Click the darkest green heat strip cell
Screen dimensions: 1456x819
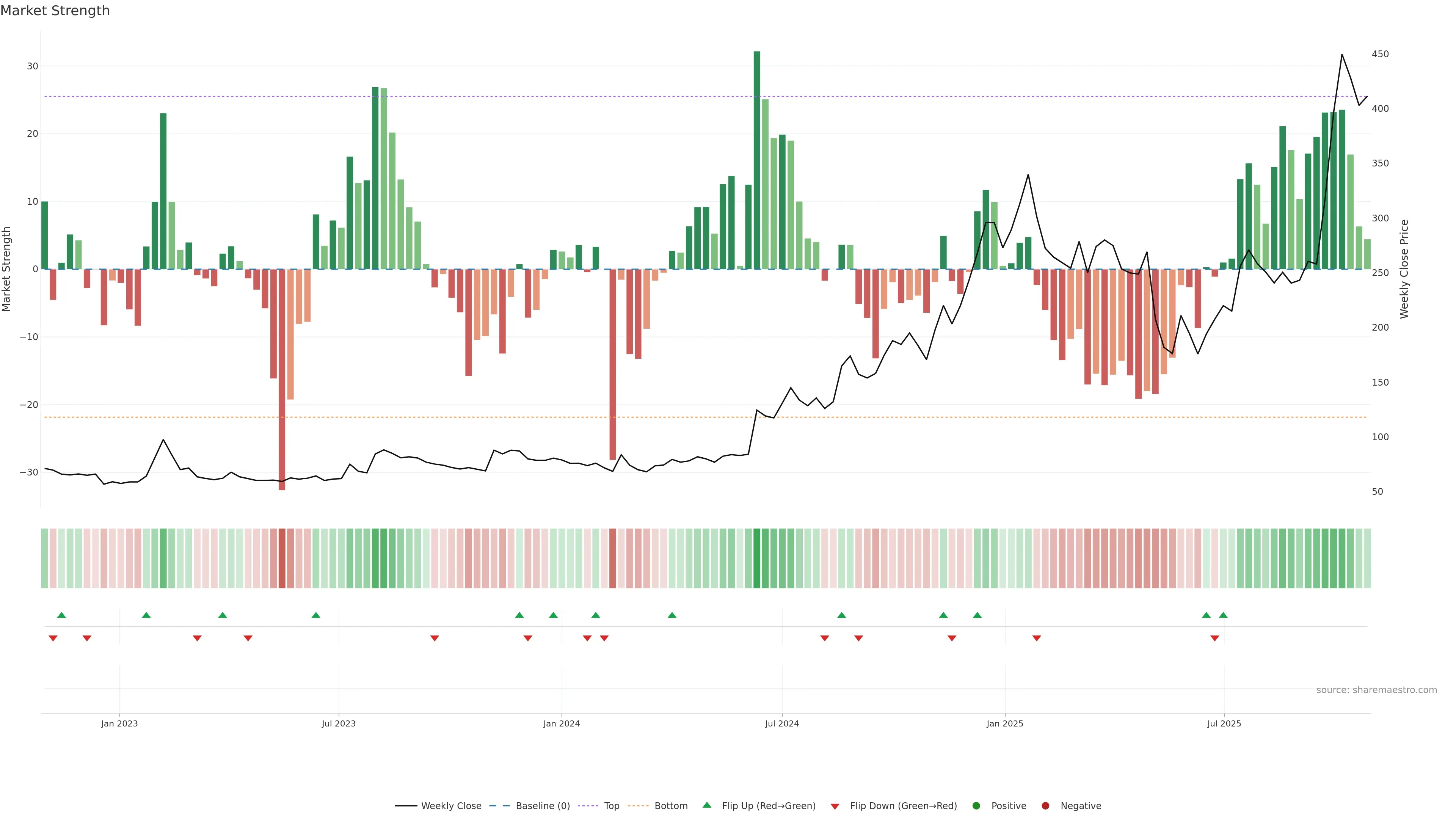click(757, 559)
